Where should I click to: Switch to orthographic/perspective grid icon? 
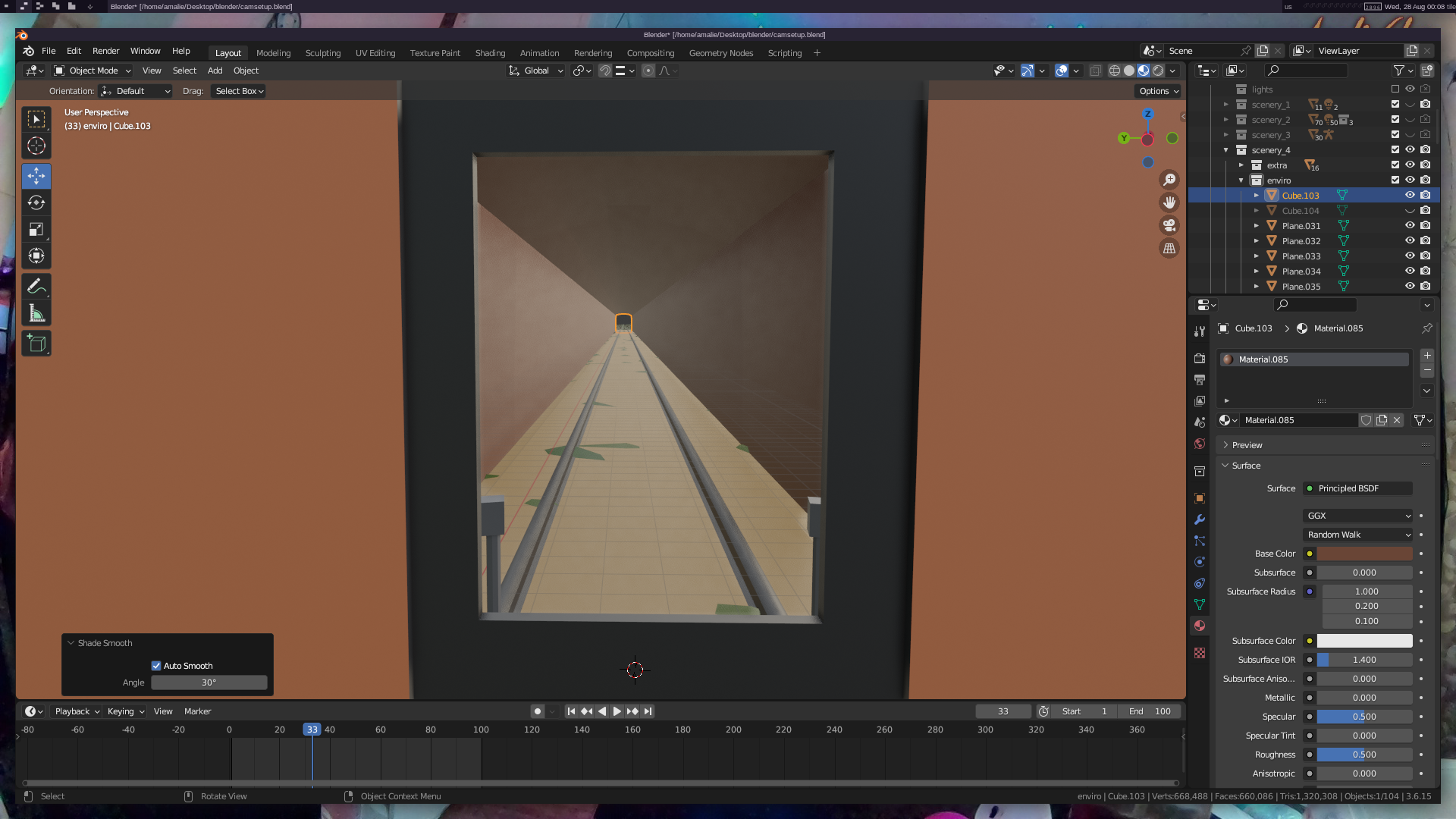1169,249
